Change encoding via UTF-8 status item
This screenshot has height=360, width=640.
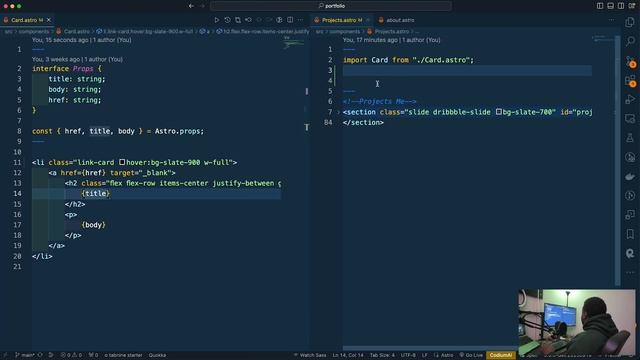(x=408, y=355)
